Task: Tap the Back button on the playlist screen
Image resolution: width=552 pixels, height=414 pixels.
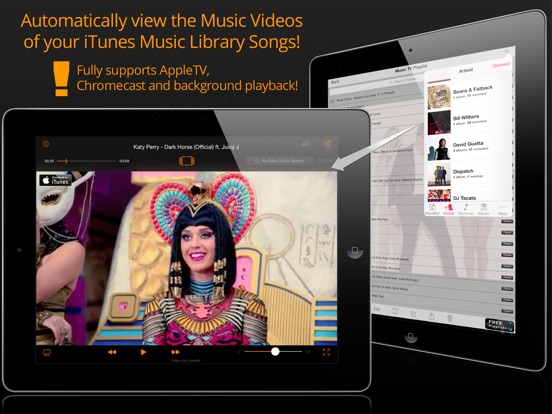Action: [x=335, y=82]
